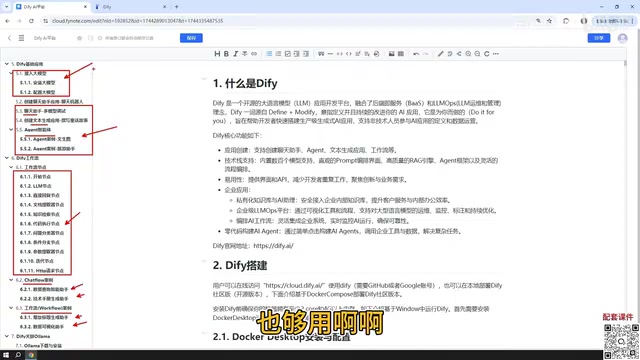Click the '2. Dify搭建' heading

[x=240, y=266]
